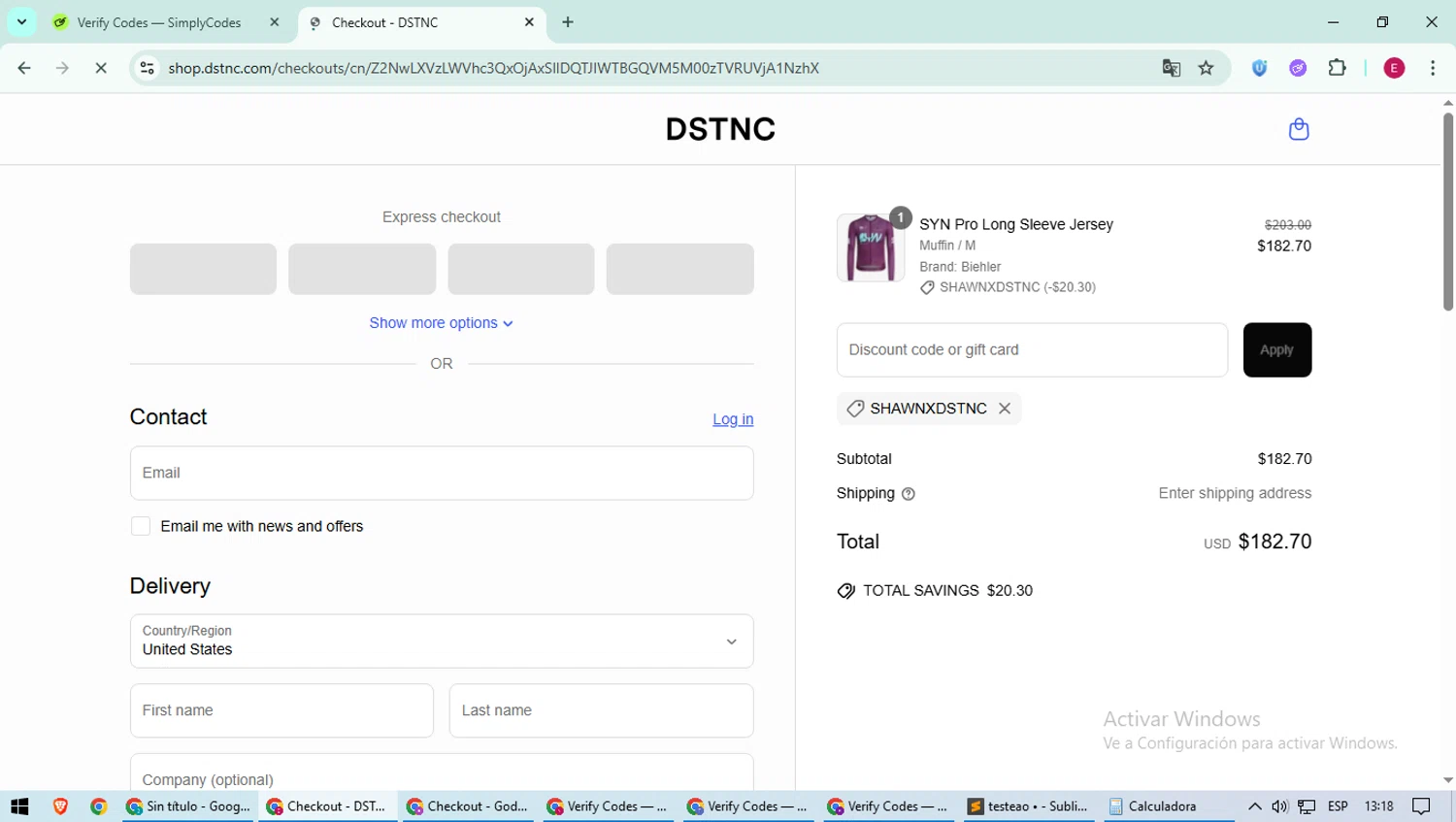Open the tab search dropdown arrow
Viewport: 1456px width, 822px height.
21,21
